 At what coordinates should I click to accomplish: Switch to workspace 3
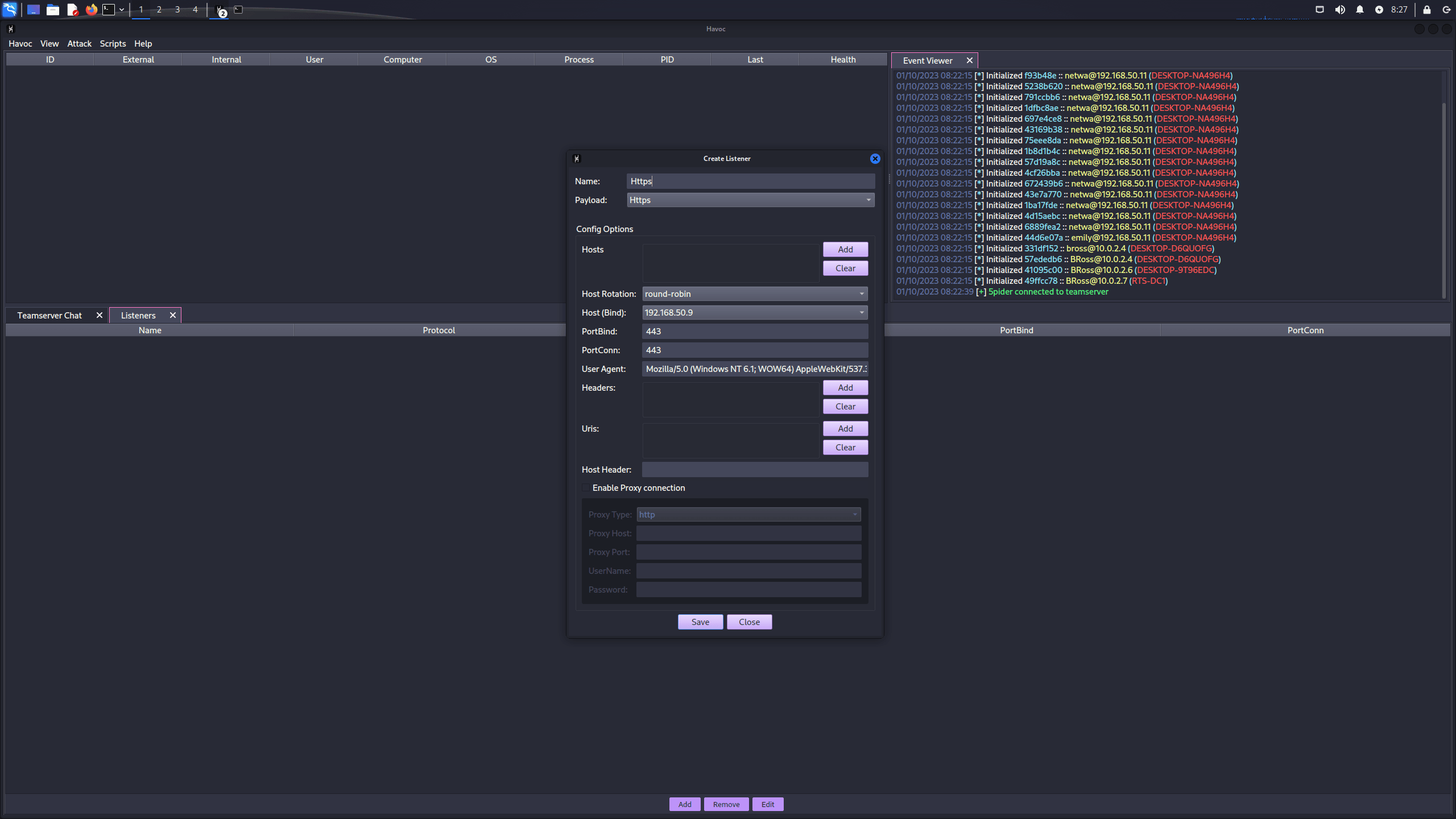tap(177, 10)
